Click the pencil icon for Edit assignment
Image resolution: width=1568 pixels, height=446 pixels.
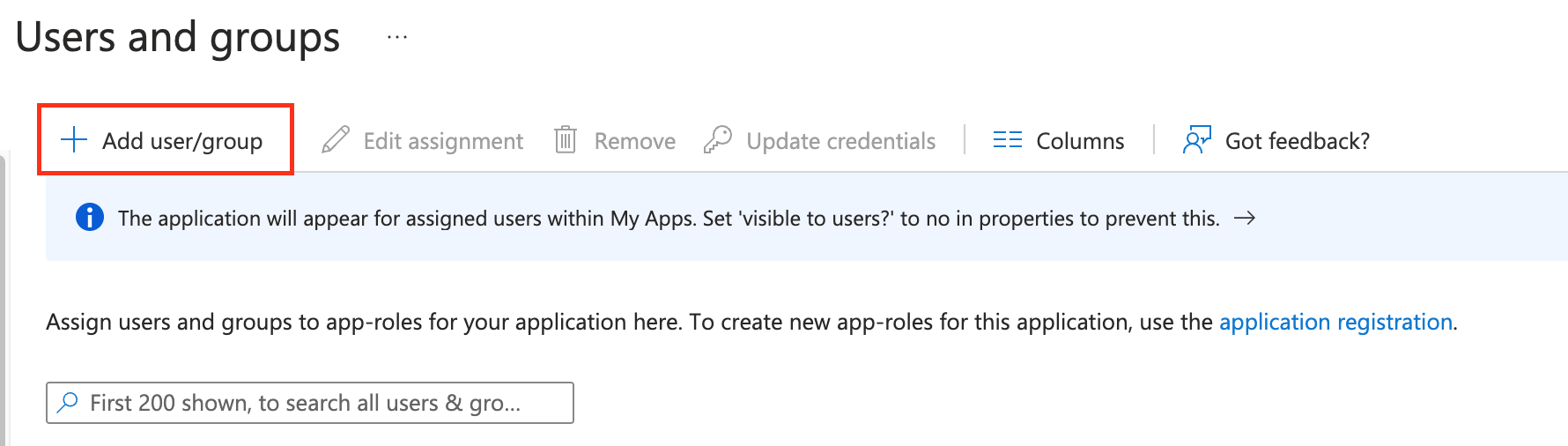(336, 140)
